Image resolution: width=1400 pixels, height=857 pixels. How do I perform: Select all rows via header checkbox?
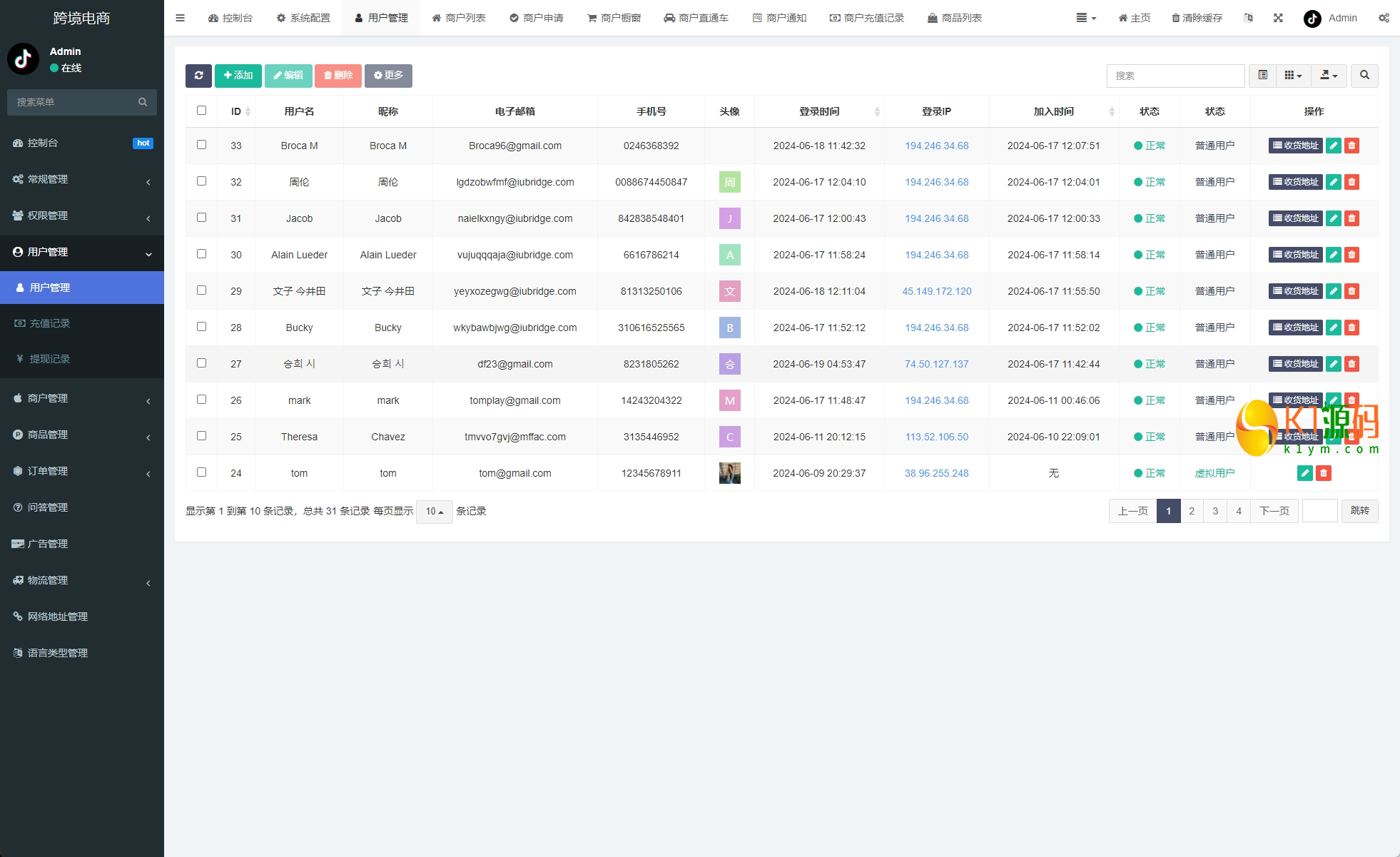click(x=201, y=111)
